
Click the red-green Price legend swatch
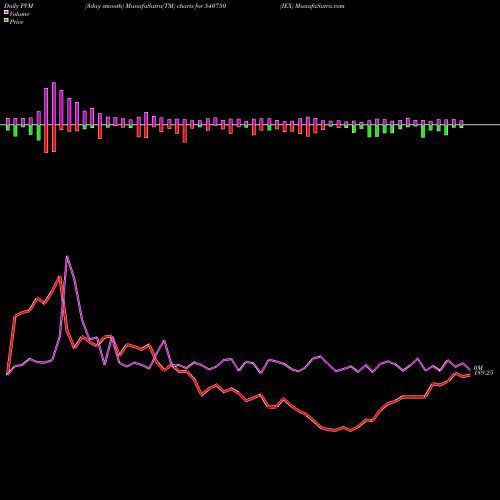coord(6,21)
